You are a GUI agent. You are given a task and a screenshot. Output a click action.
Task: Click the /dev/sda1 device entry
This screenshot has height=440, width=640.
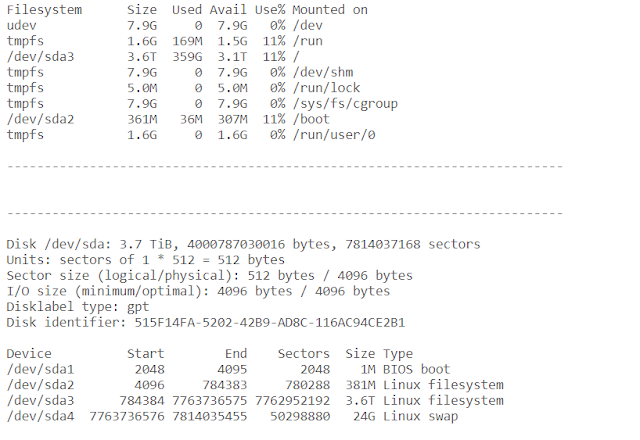click(35, 369)
